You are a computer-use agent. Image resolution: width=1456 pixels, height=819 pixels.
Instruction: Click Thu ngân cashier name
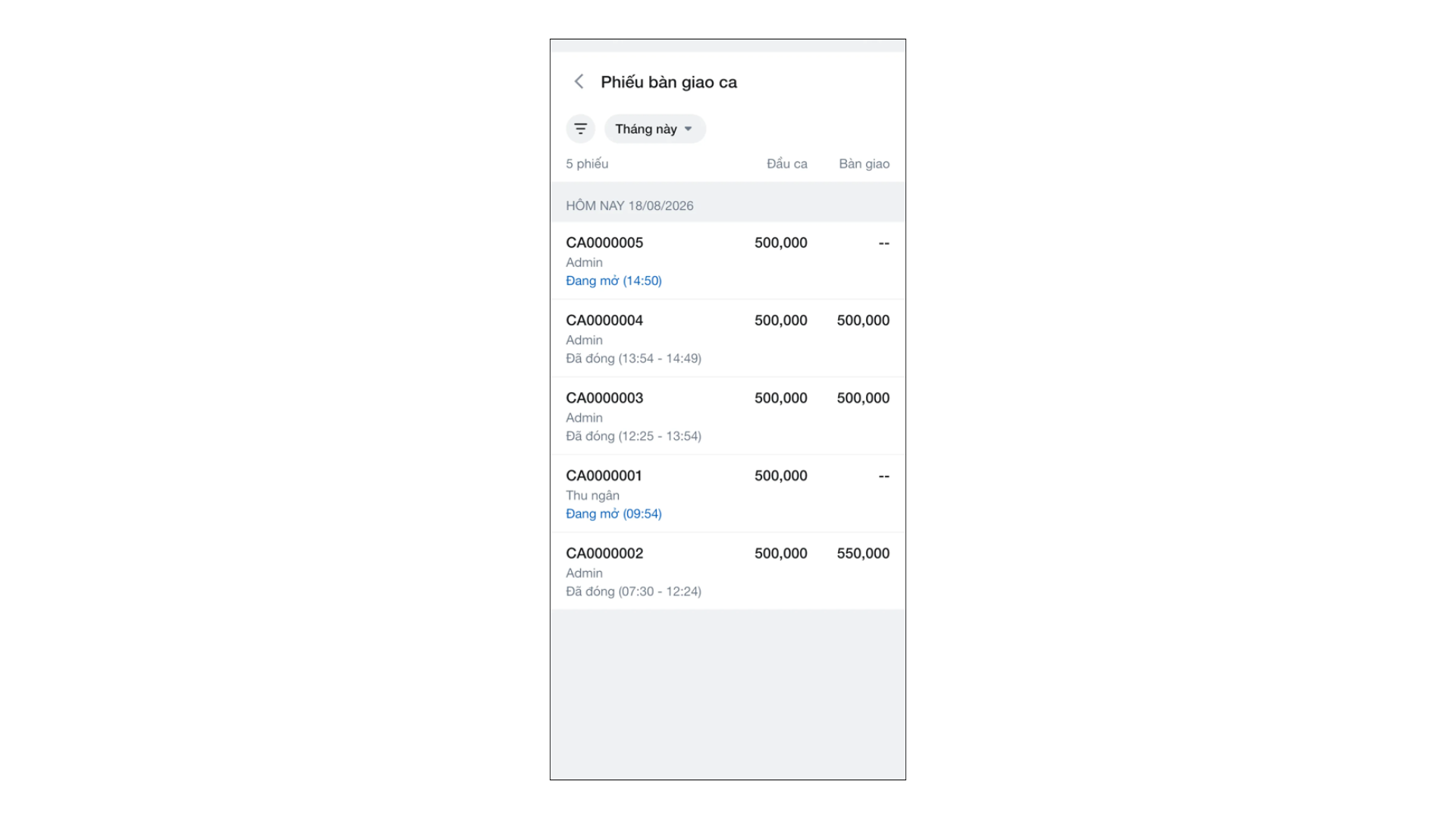pyautogui.click(x=592, y=495)
